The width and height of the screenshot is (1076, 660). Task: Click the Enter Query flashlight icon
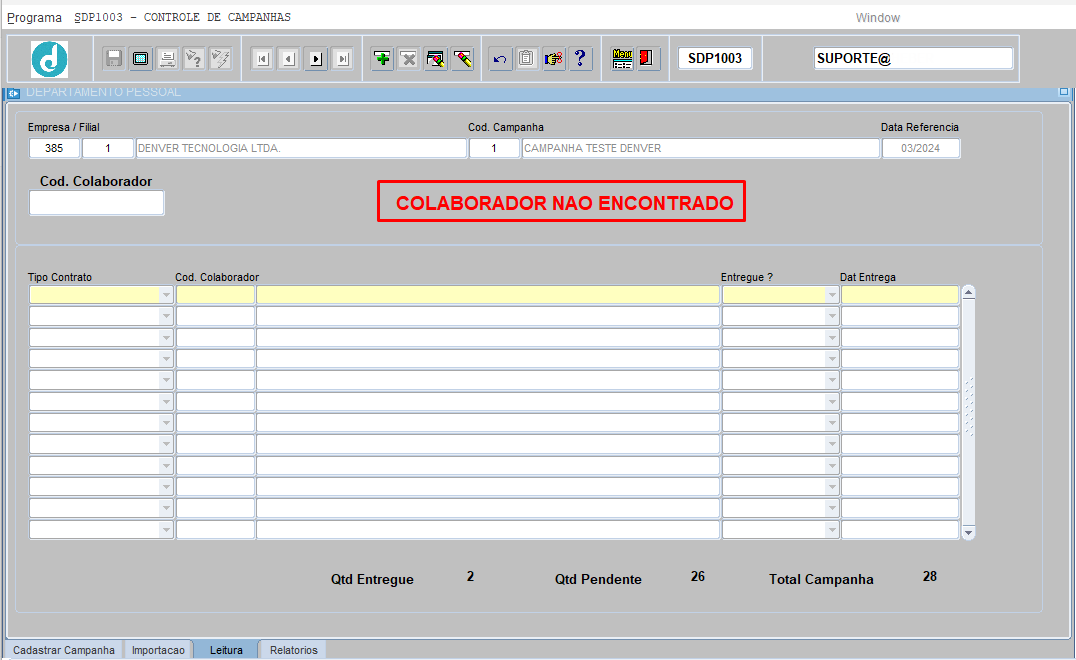click(x=194, y=59)
